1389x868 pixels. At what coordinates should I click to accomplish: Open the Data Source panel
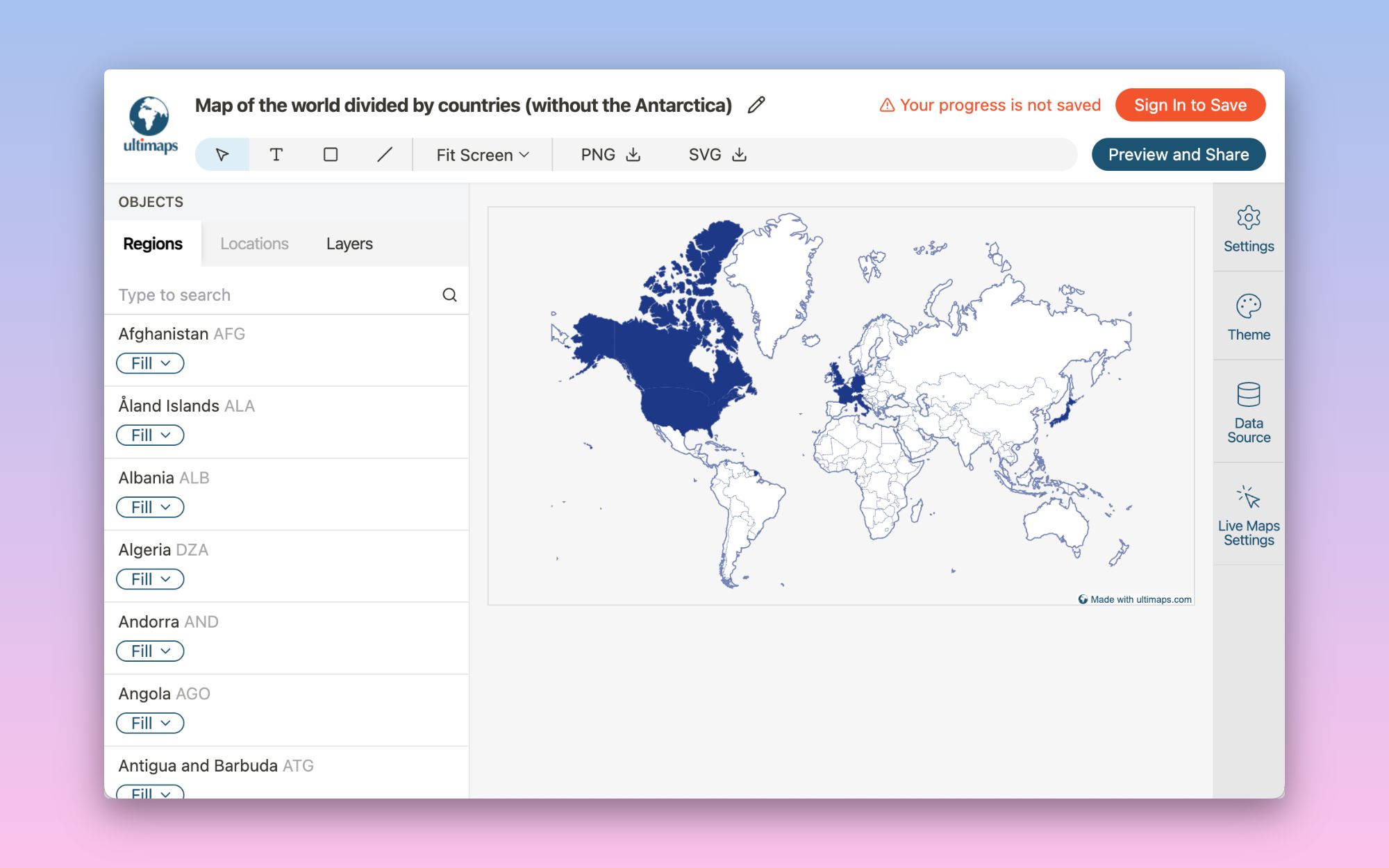coord(1247,412)
